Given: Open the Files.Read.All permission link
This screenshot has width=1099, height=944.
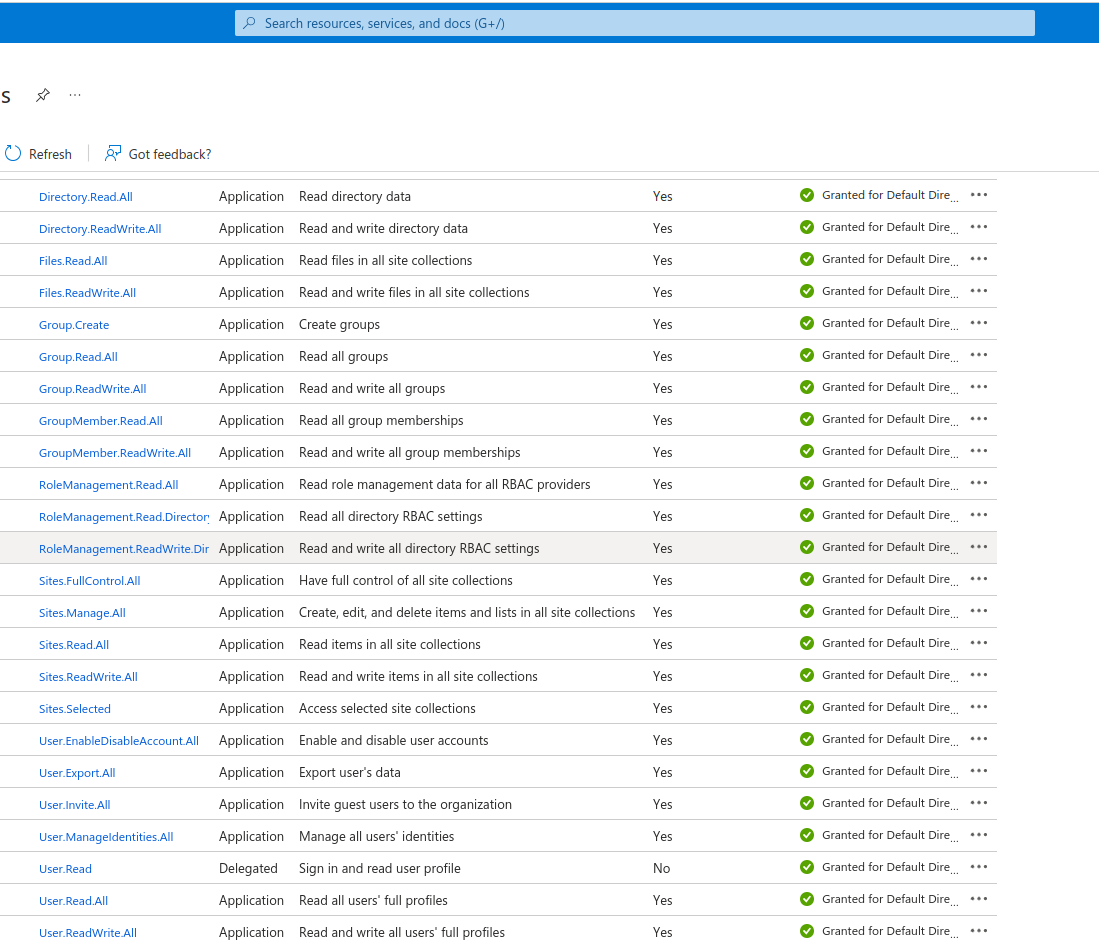Looking at the screenshot, I should (x=73, y=261).
